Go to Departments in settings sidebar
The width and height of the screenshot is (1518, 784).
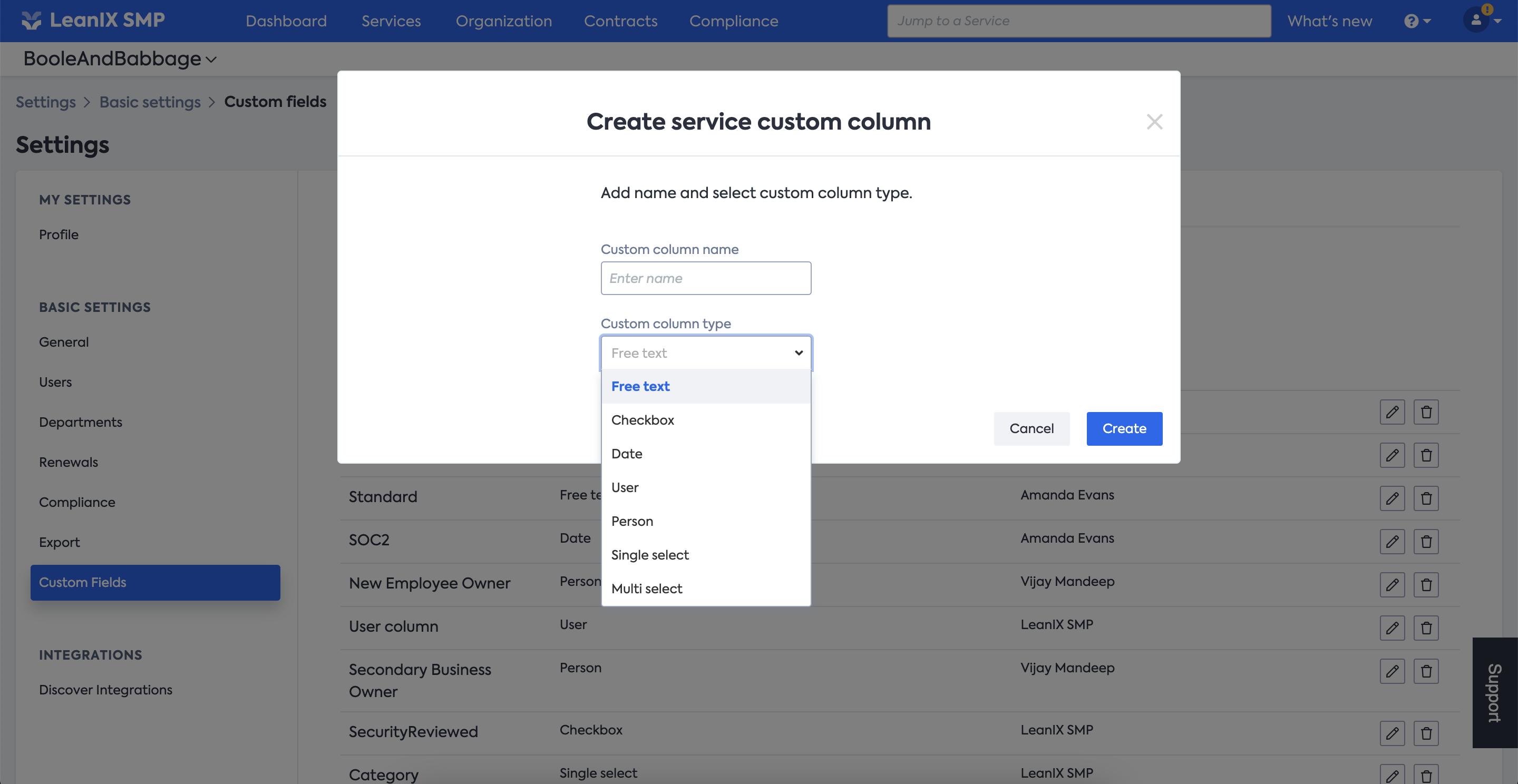tap(80, 422)
